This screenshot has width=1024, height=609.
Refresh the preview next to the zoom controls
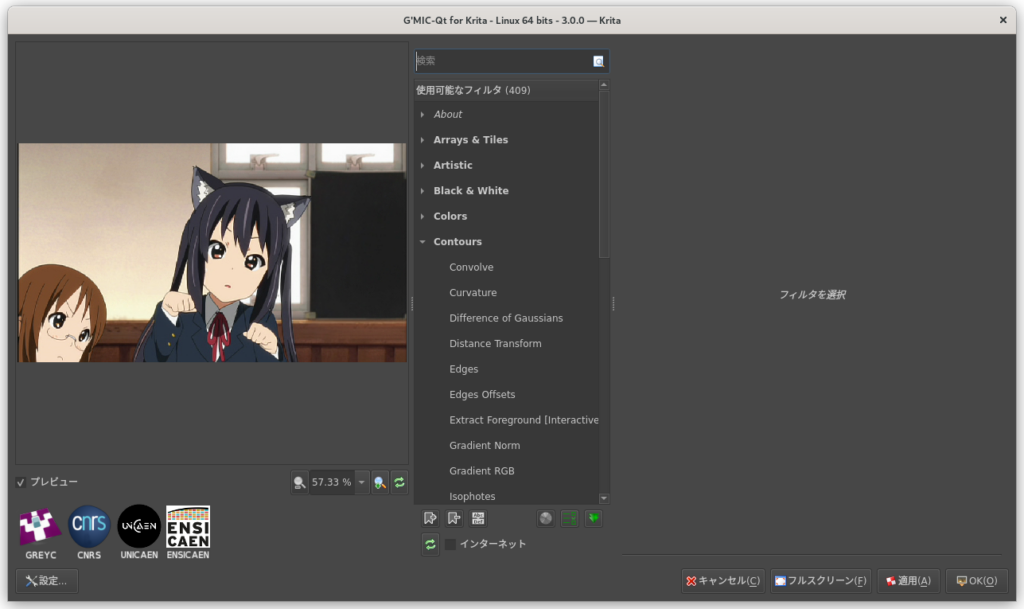[x=399, y=482]
